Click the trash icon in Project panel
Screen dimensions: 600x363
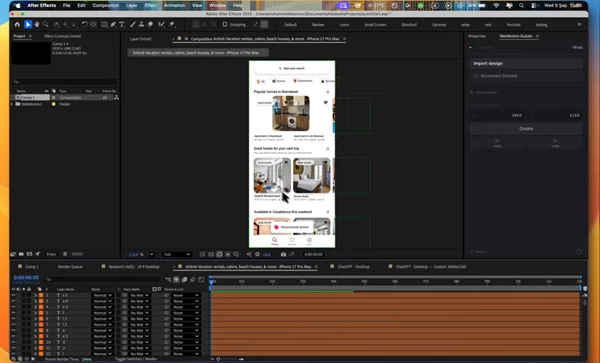(x=65, y=254)
